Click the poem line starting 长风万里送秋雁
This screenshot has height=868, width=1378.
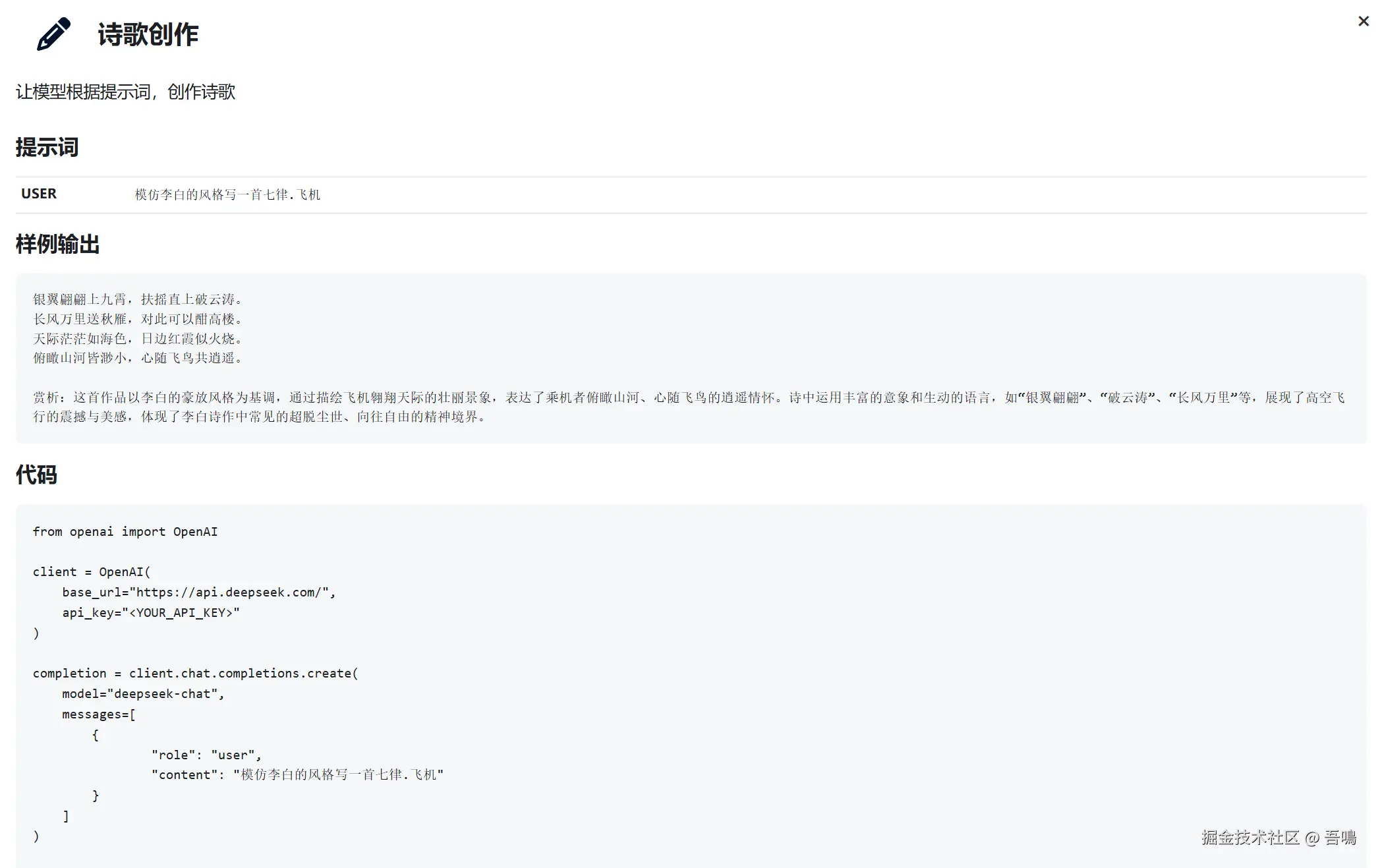(138, 319)
